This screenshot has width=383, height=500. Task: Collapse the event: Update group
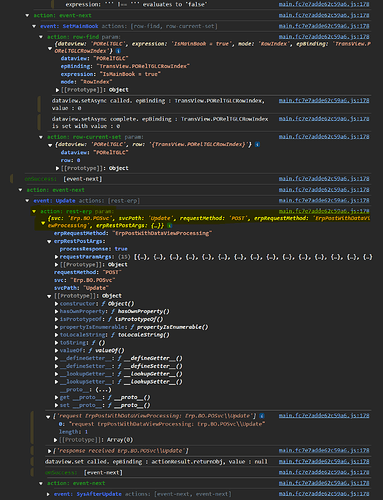[x=27, y=201]
